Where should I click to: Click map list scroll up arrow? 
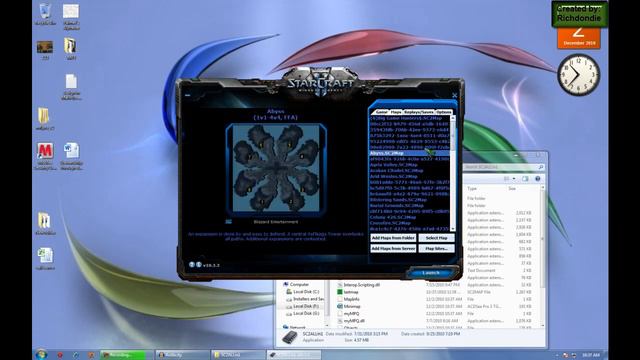point(452,118)
